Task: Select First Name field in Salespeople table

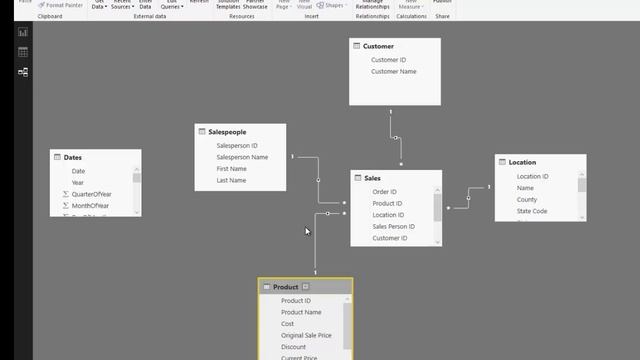Action: point(231,169)
